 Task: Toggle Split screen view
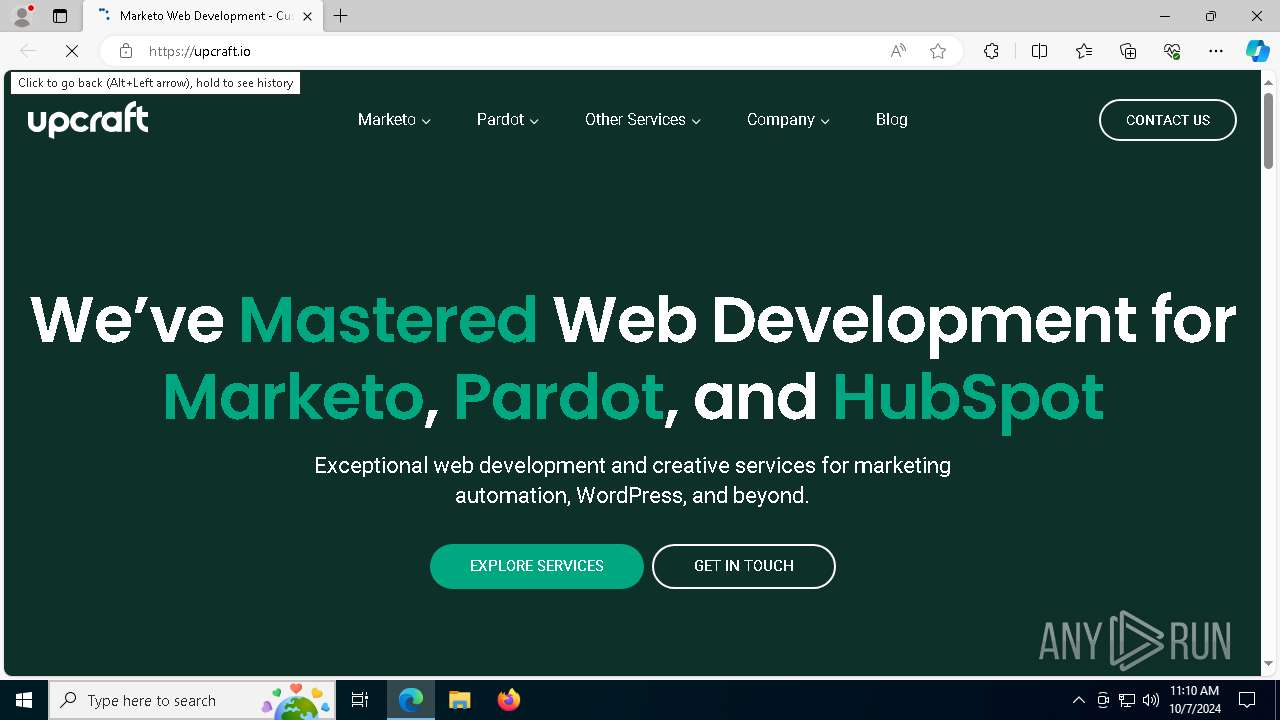1039,51
